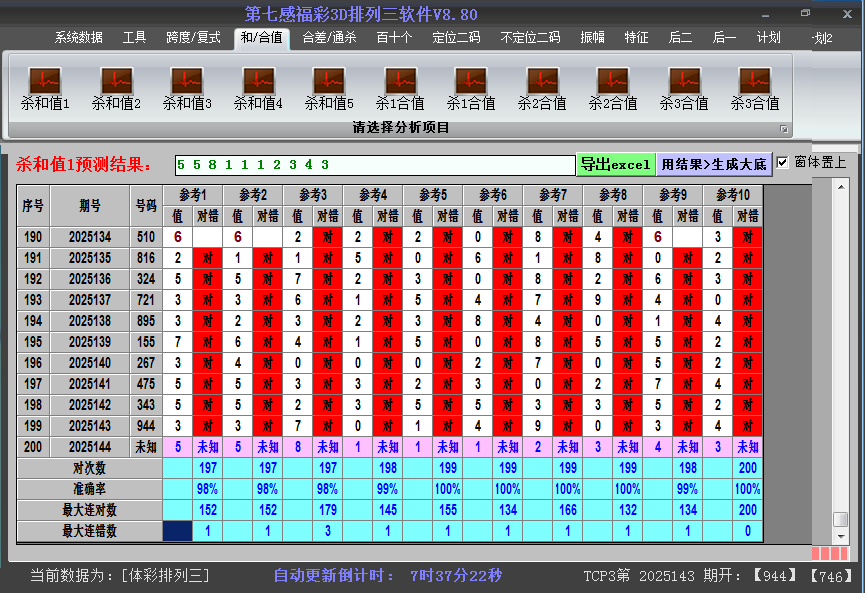Open the 杀和值5 analysis icon

(329, 88)
